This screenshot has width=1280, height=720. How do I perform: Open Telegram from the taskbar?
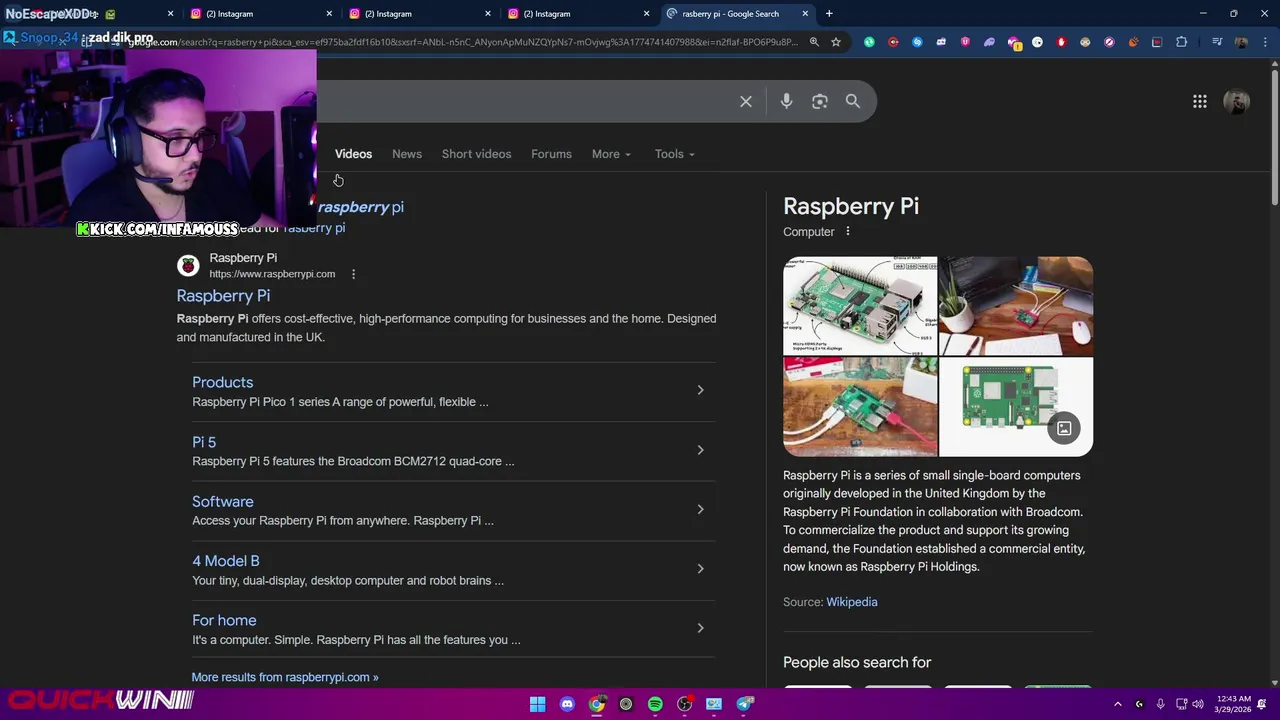point(745,704)
